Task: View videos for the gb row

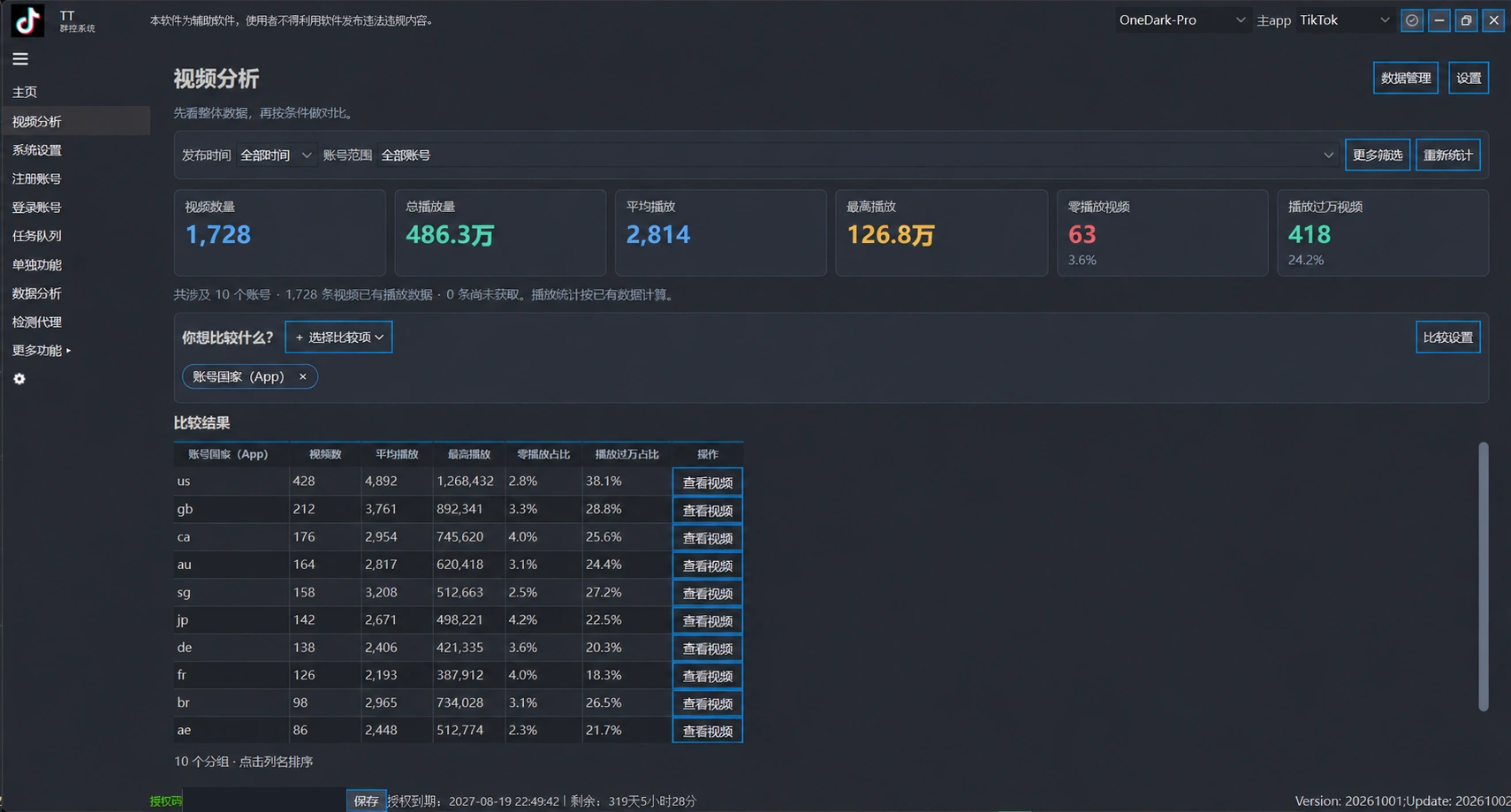Action: pos(708,510)
